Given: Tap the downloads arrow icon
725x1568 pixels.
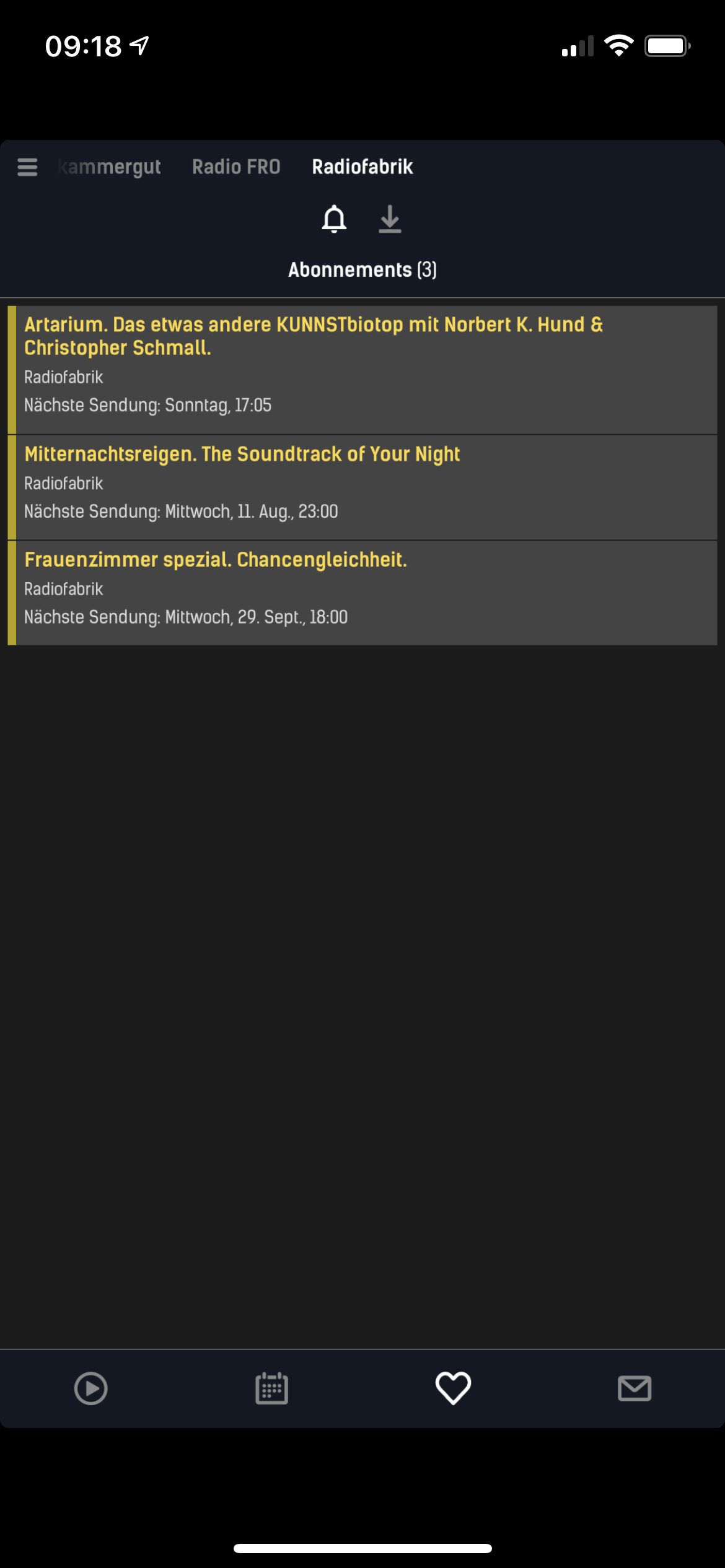Looking at the screenshot, I should coord(390,219).
